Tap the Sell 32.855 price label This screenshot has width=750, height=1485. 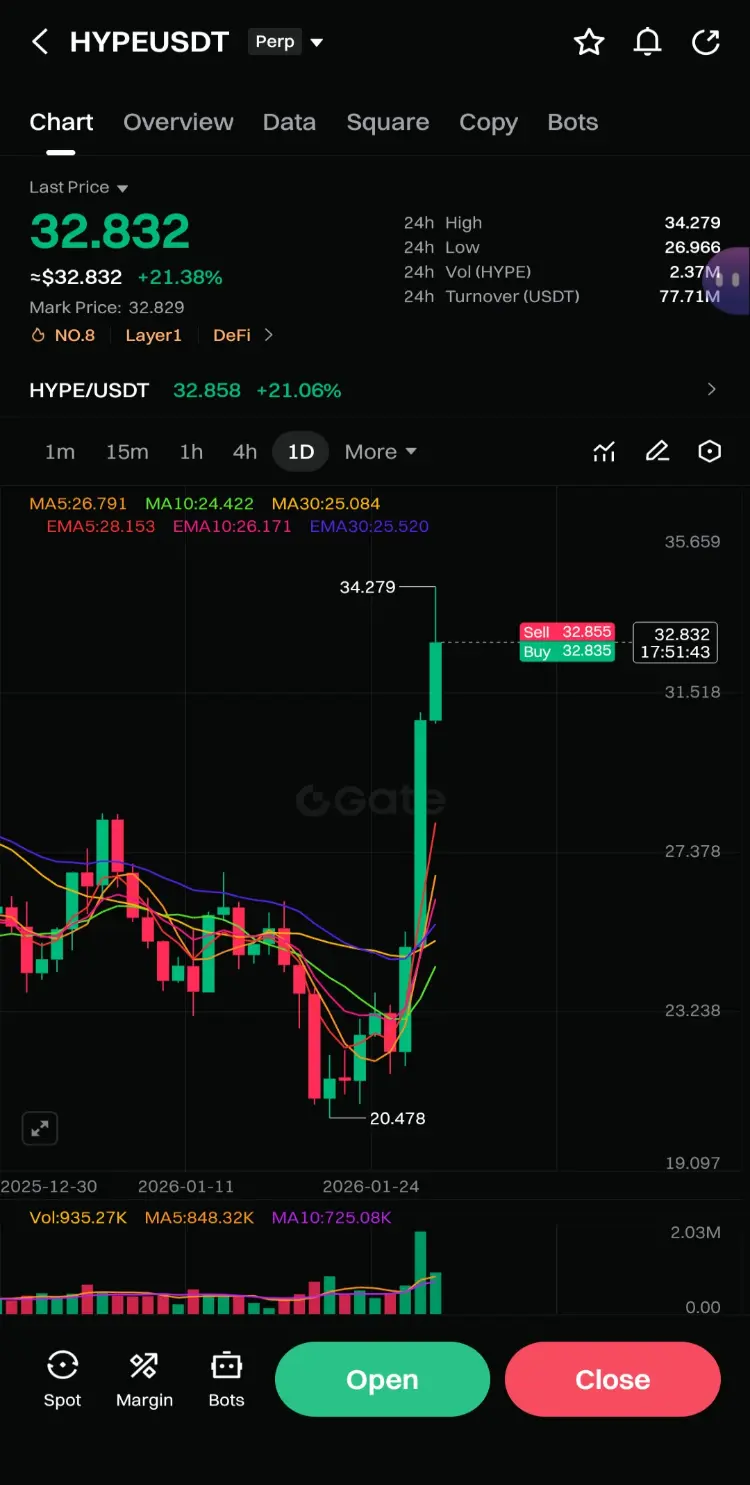pos(567,632)
